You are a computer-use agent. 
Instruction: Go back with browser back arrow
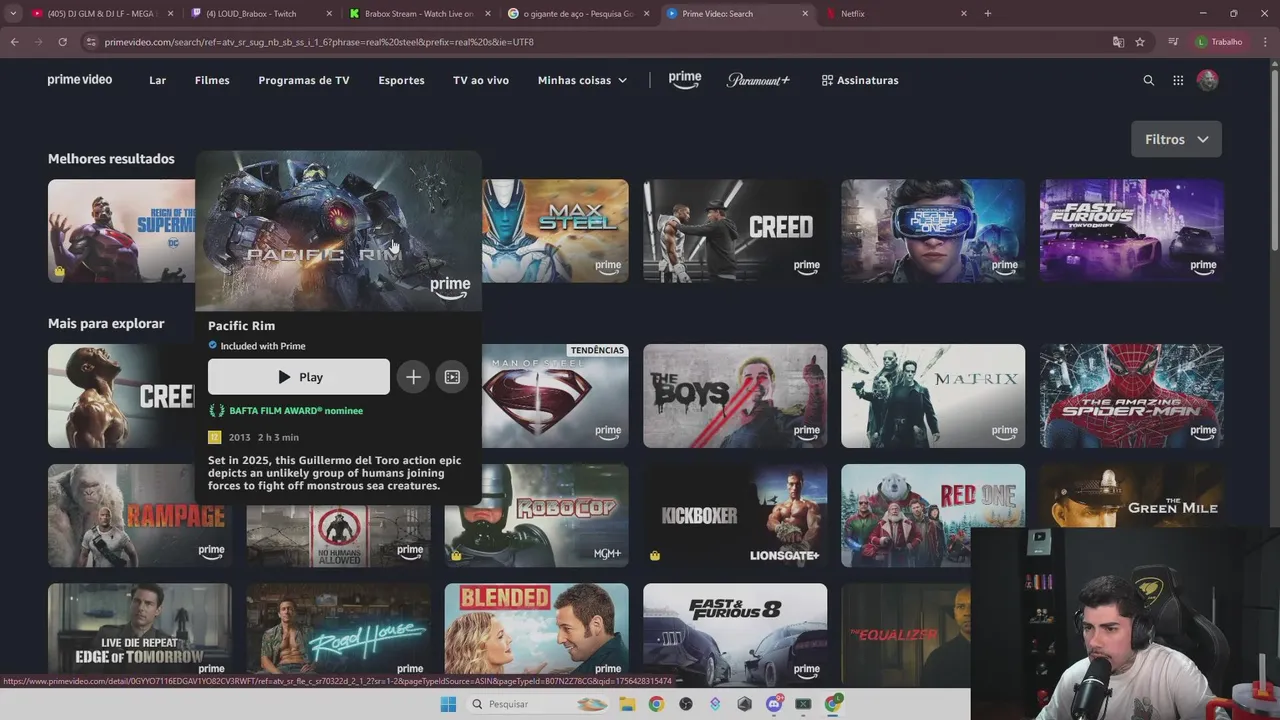[14, 42]
